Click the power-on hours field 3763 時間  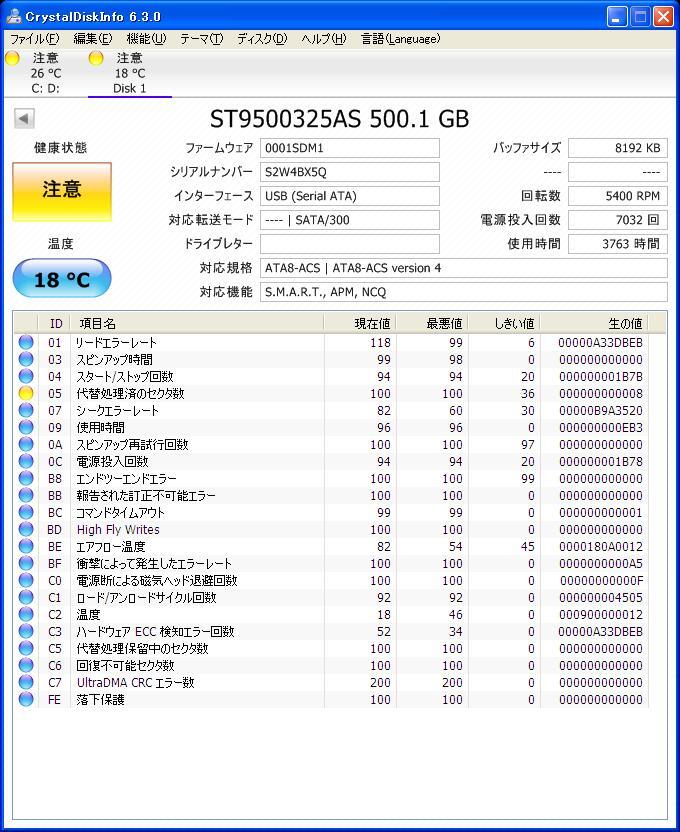click(x=617, y=244)
